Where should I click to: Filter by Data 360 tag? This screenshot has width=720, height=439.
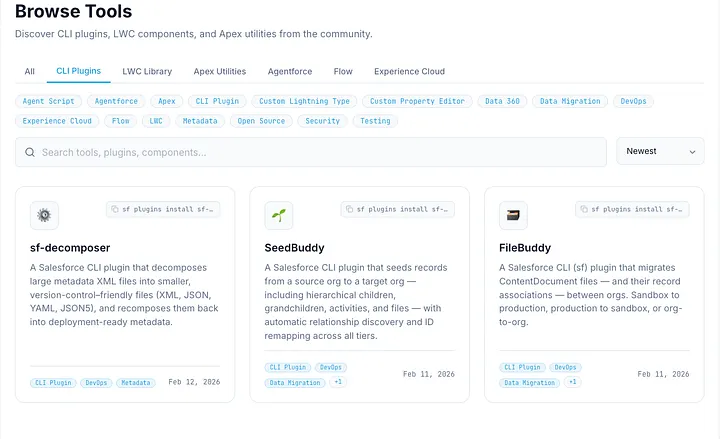(x=502, y=101)
